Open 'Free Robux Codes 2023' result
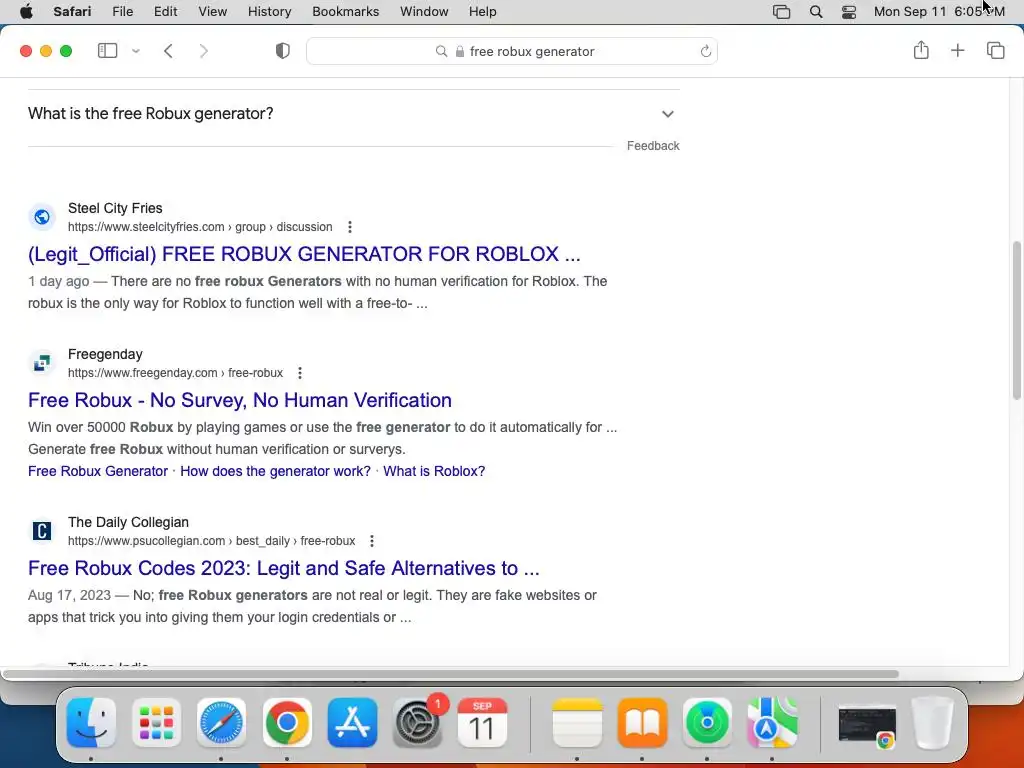The width and height of the screenshot is (1024, 768). tap(283, 568)
